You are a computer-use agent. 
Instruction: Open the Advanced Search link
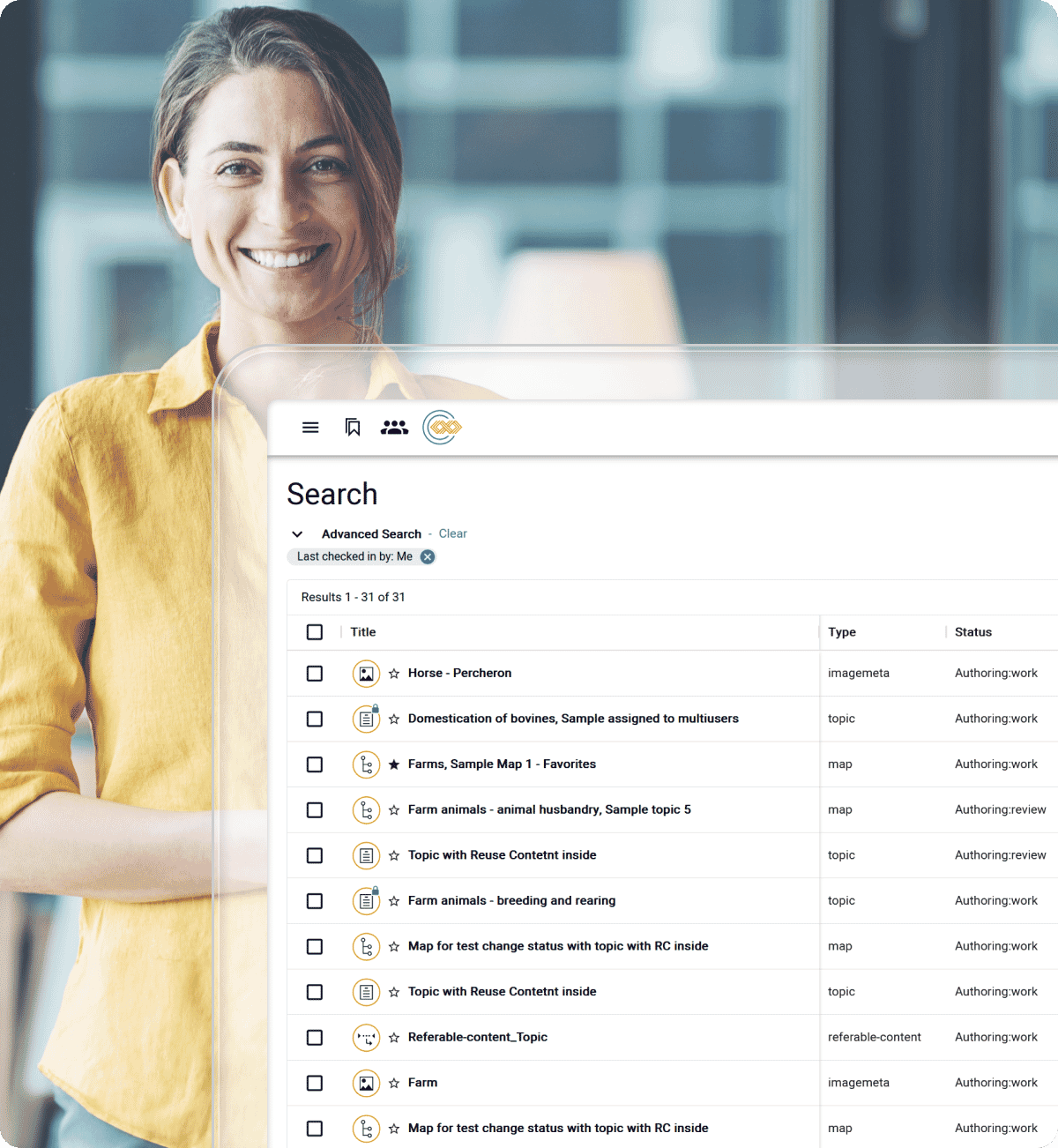pos(371,533)
